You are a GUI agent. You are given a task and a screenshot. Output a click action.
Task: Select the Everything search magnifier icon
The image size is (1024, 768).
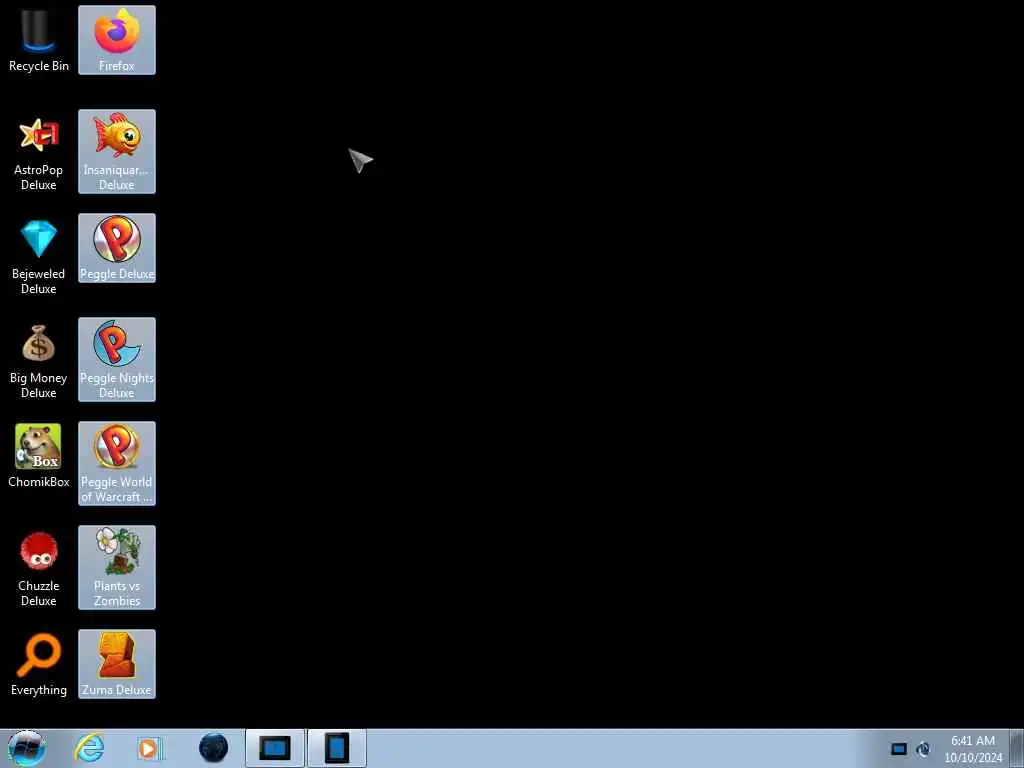point(39,664)
